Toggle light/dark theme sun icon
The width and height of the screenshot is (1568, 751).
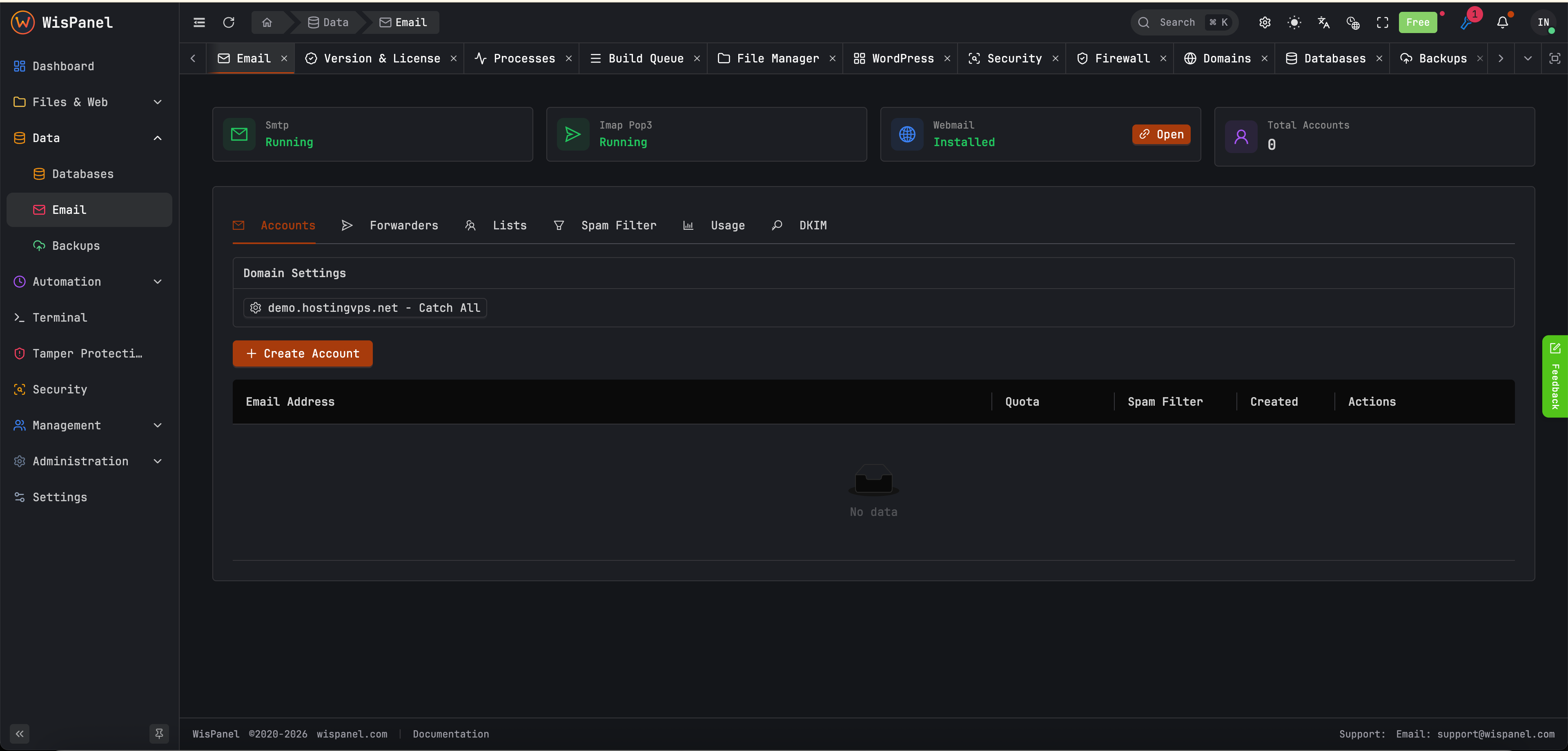(x=1294, y=22)
